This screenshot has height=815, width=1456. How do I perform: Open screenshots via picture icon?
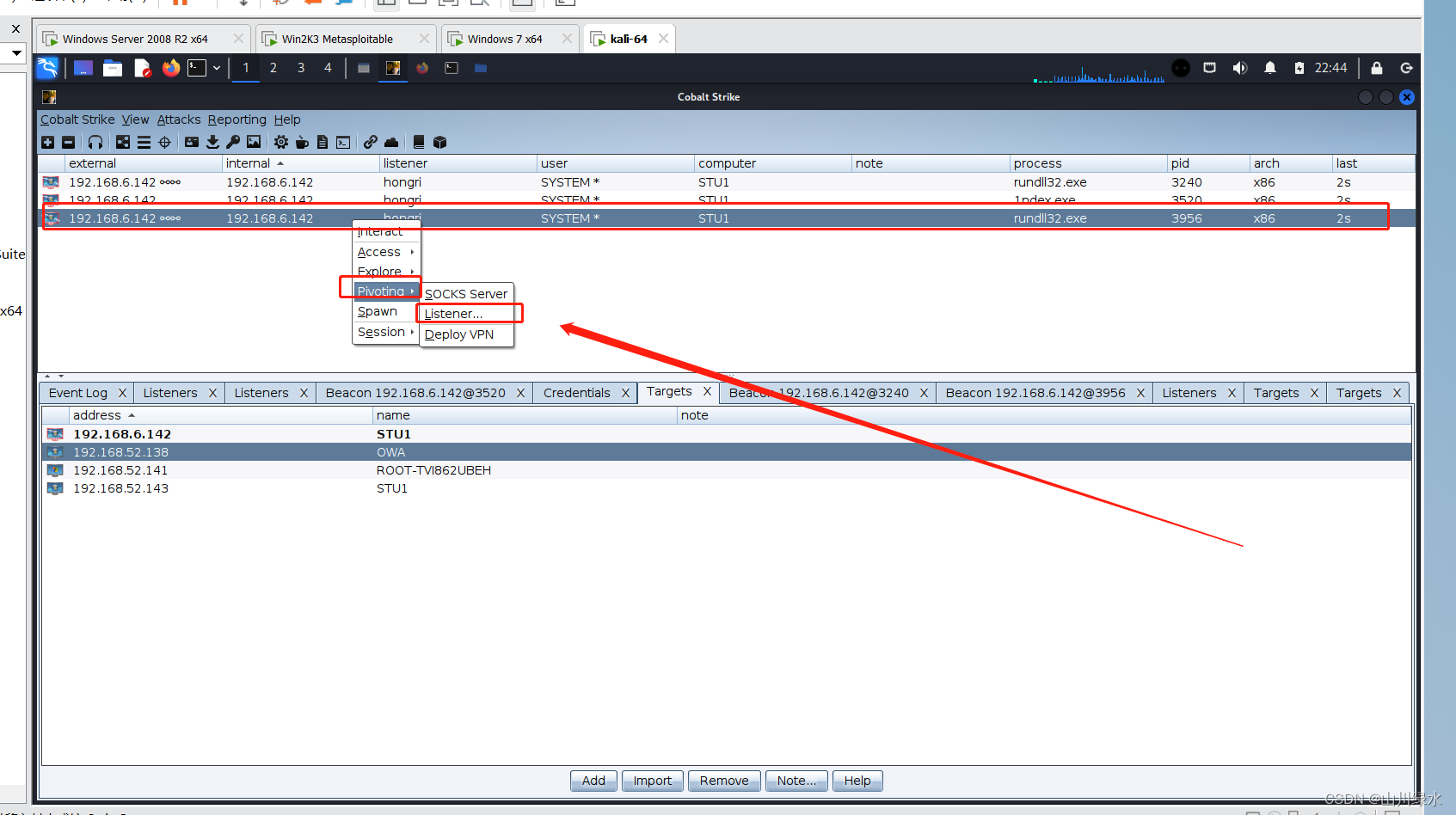click(x=254, y=142)
